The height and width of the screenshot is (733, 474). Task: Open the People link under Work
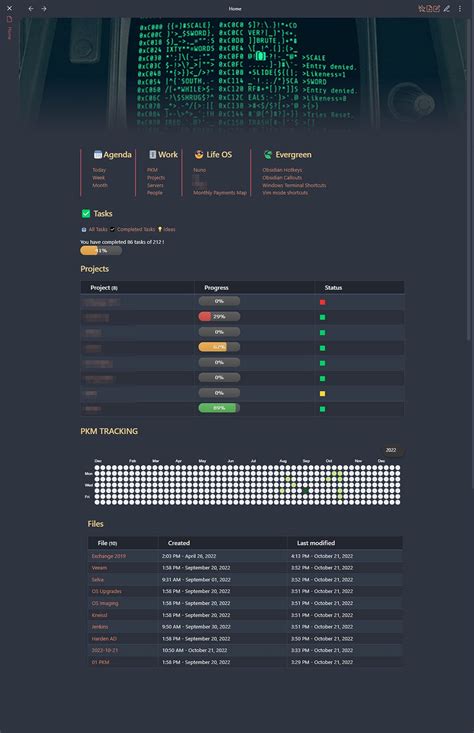coord(155,193)
